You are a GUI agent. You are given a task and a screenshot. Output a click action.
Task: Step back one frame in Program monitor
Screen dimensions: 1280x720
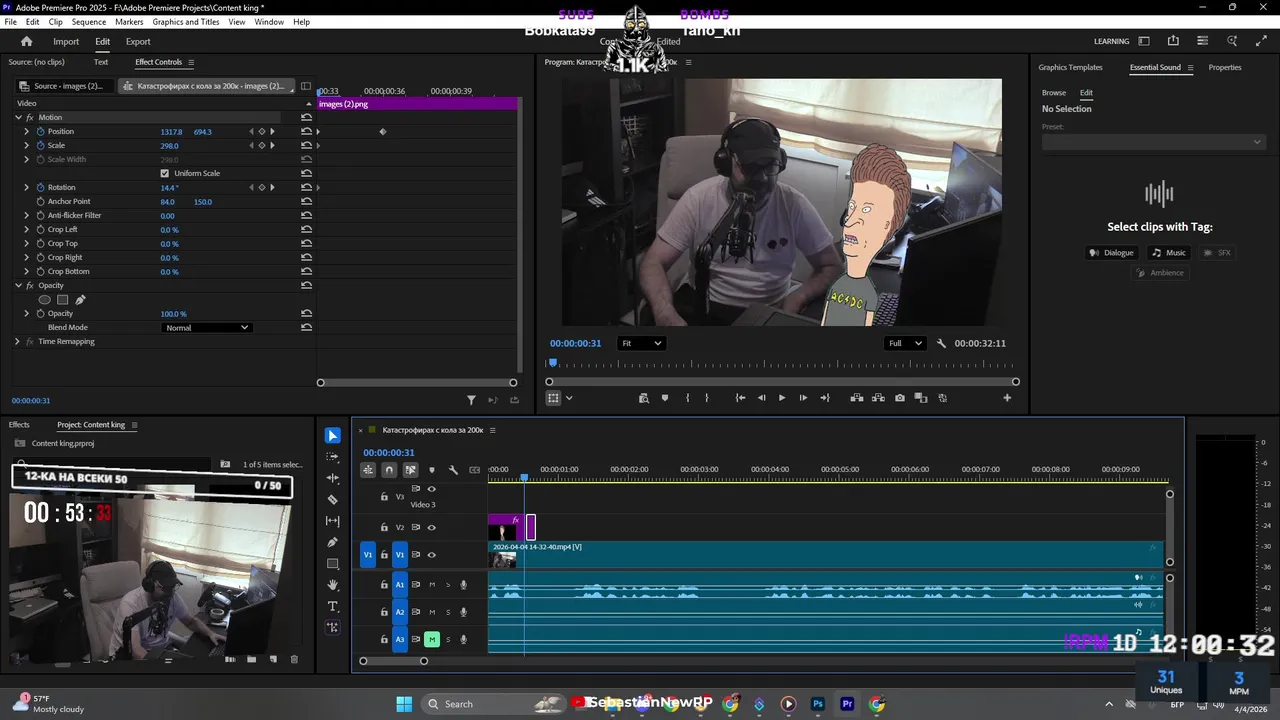click(761, 398)
